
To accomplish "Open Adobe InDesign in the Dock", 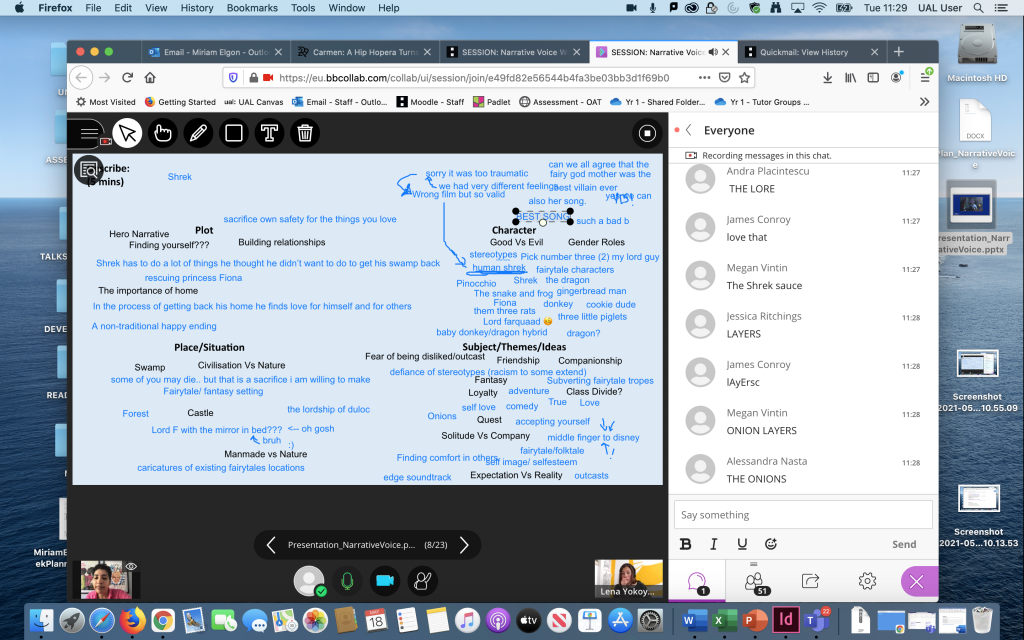I will (786, 620).
